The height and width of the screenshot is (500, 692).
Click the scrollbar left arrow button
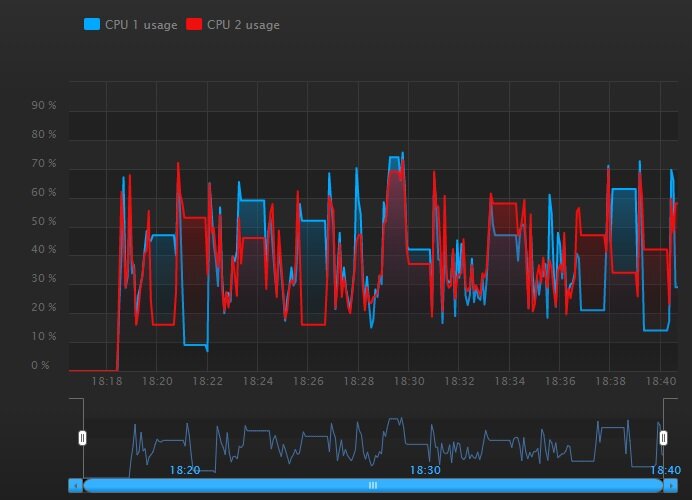[x=75, y=485]
